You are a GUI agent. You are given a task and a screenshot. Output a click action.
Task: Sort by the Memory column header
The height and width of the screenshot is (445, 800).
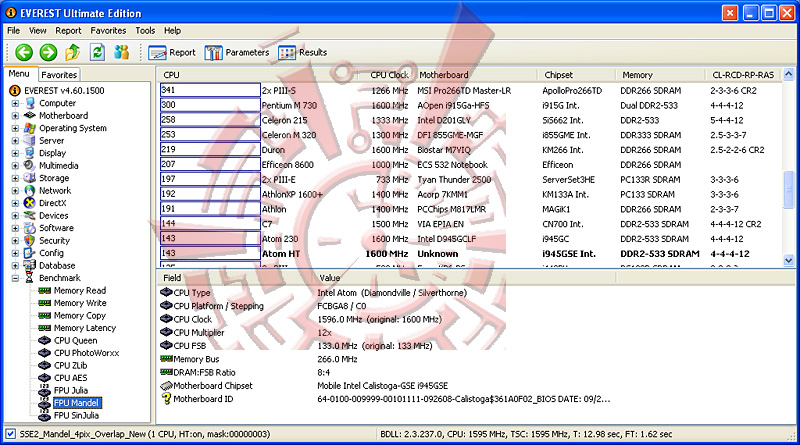661,75
